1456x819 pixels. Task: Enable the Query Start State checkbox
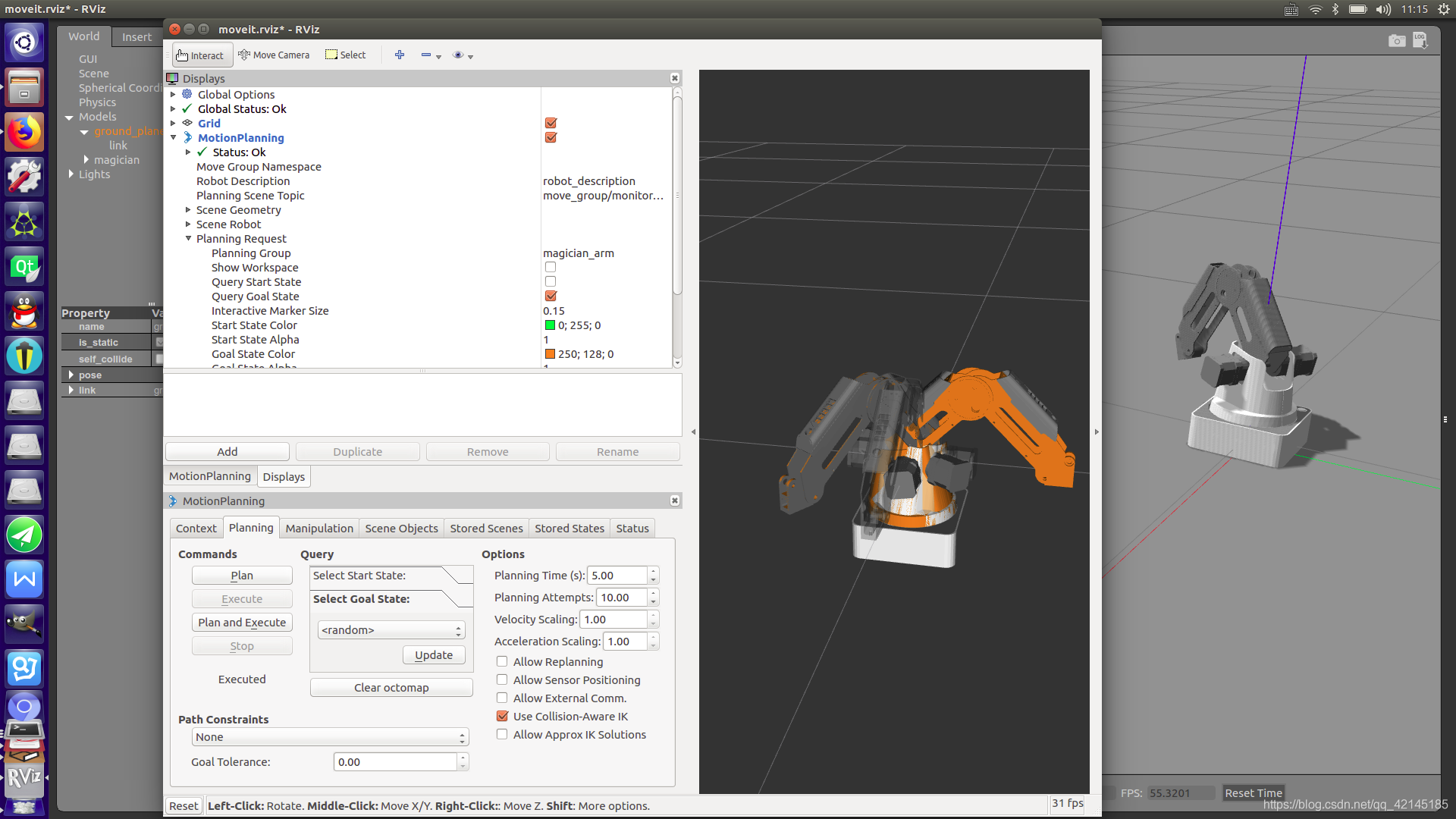click(551, 282)
